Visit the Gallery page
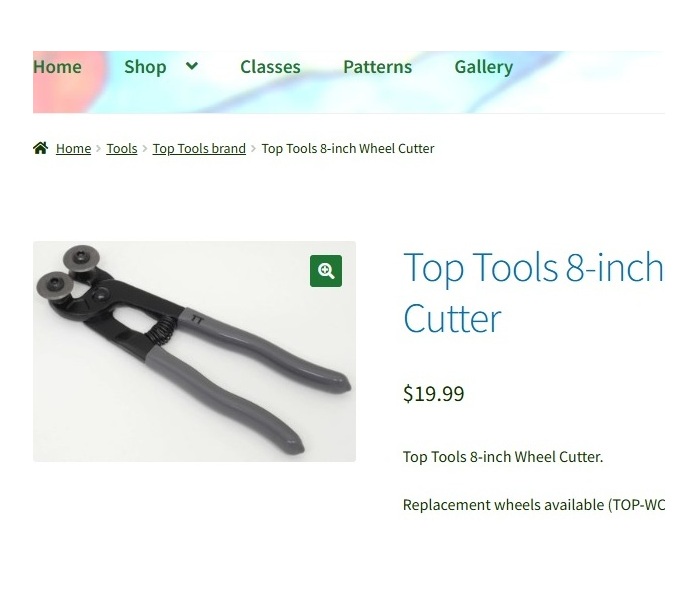 click(483, 67)
